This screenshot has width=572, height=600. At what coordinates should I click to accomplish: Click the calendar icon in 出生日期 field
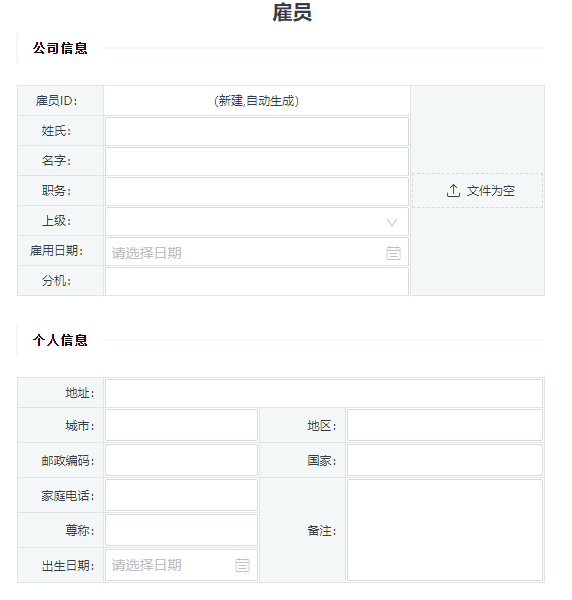(x=242, y=565)
